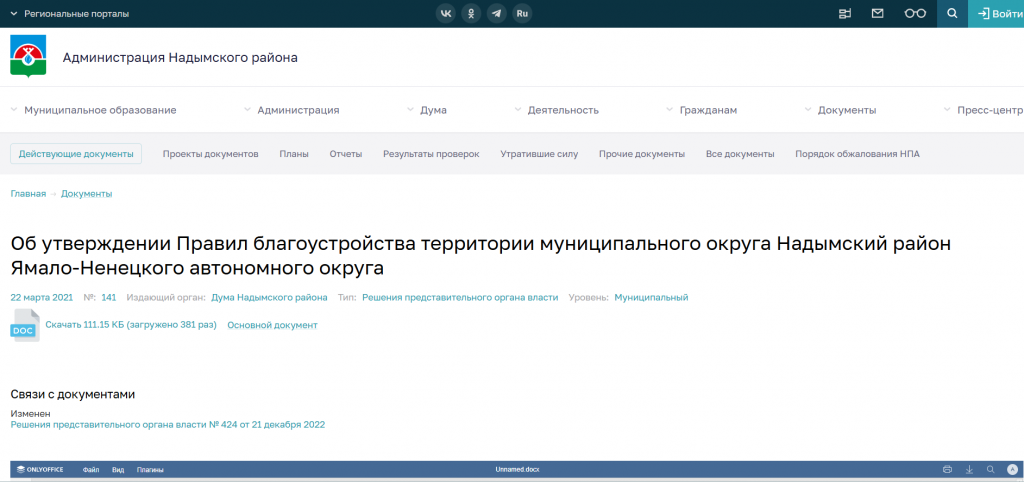Open the Telegram channel icon
The image size is (1024, 482).
496,14
